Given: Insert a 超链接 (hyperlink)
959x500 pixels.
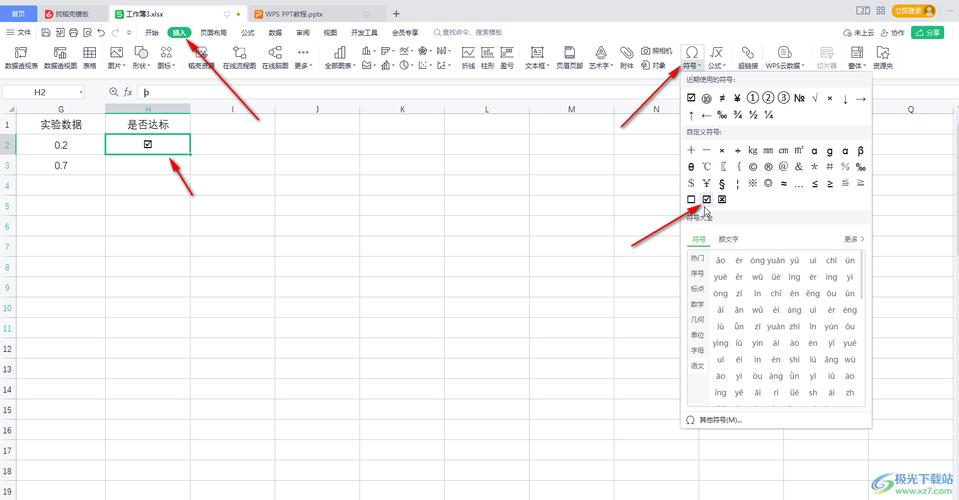Looking at the screenshot, I should pos(747,57).
